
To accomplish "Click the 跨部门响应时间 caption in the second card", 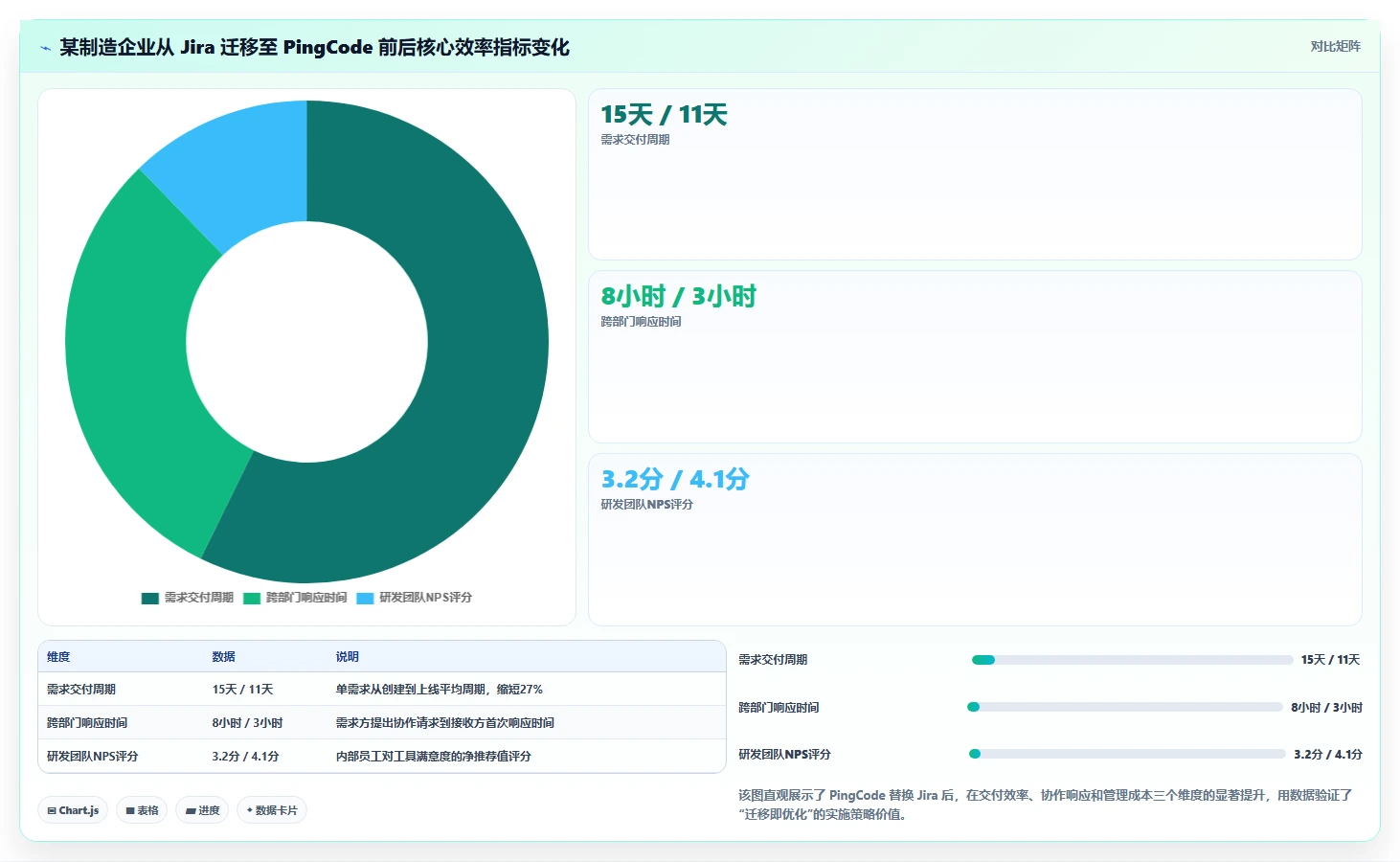I will point(641,322).
